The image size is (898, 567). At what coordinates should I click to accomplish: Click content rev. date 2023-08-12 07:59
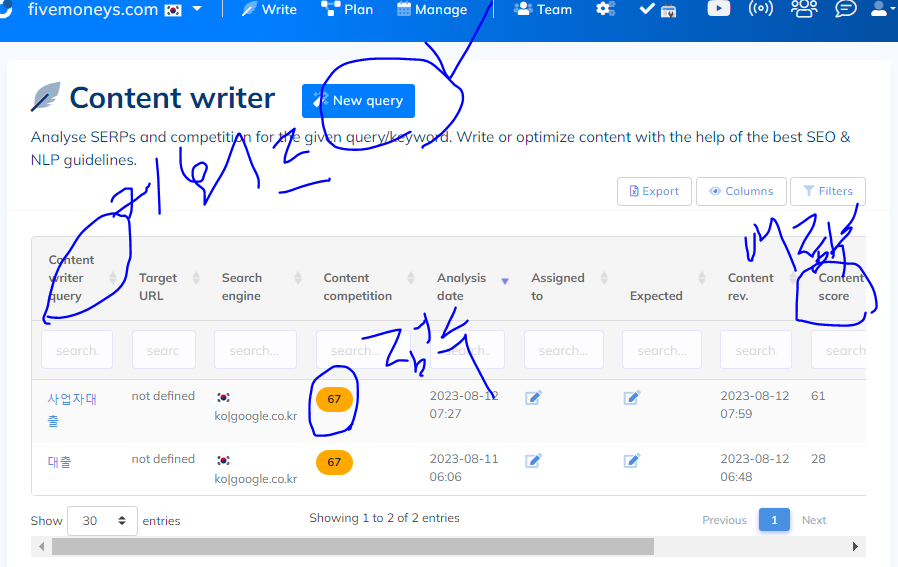(x=755, y=405)
